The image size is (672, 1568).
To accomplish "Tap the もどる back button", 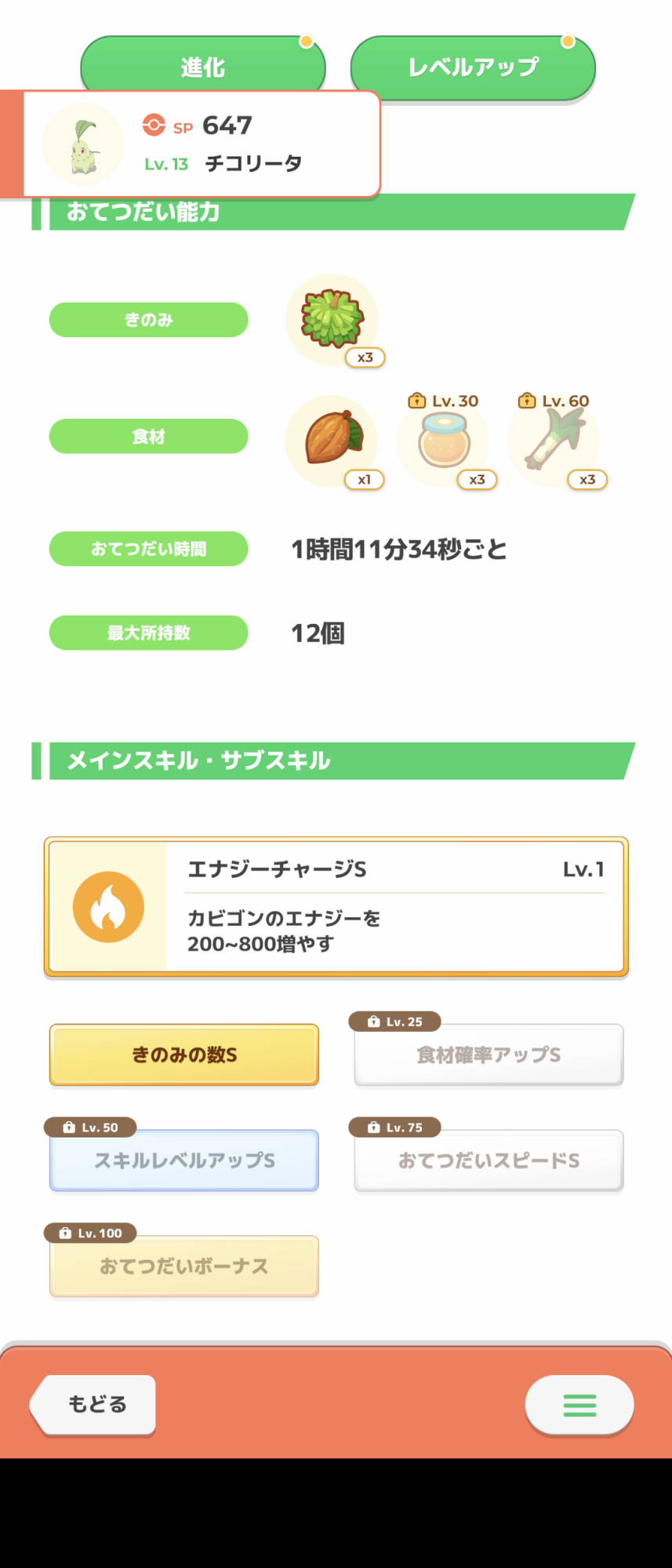I will click(96, 1404).
